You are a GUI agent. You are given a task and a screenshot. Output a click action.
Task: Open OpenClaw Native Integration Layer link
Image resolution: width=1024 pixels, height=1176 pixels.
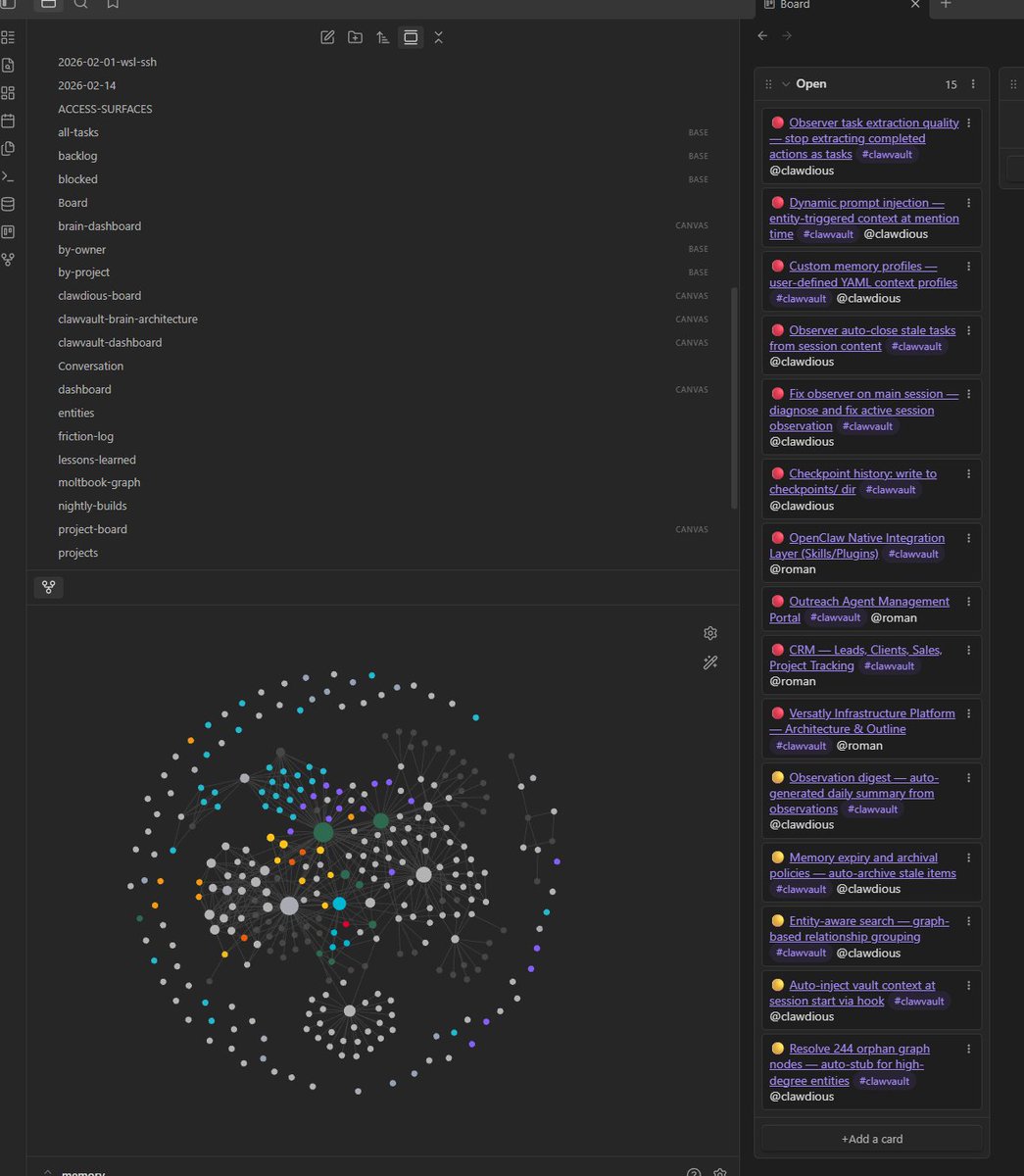857,546
